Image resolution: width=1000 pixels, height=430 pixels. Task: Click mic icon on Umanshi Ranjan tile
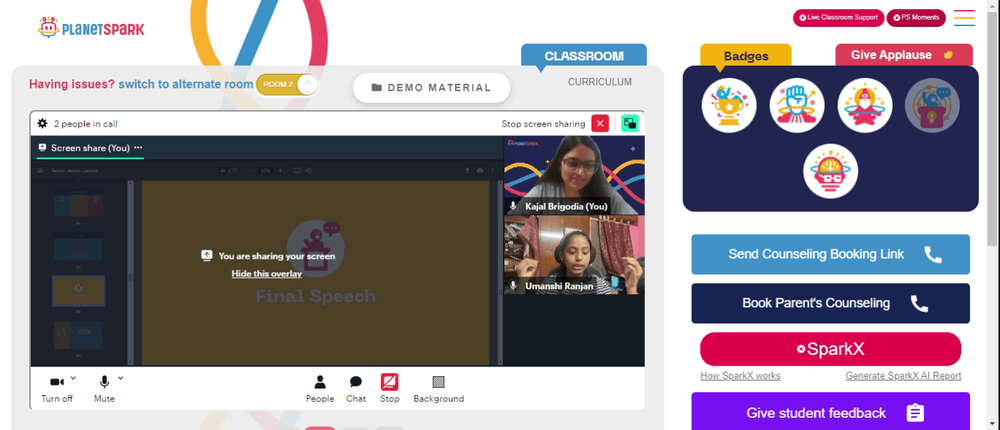tap(513, 286)
